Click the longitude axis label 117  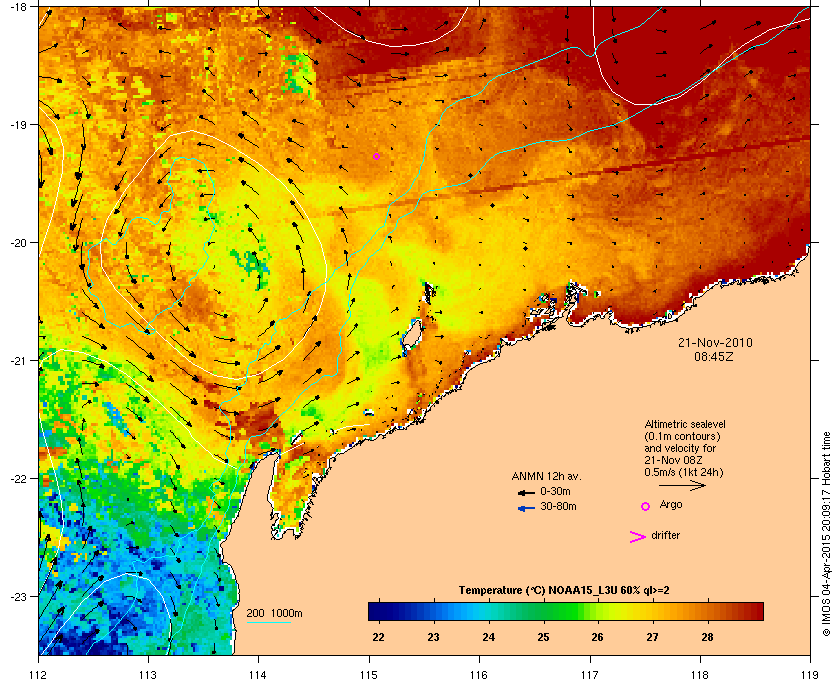pos(589,675)
